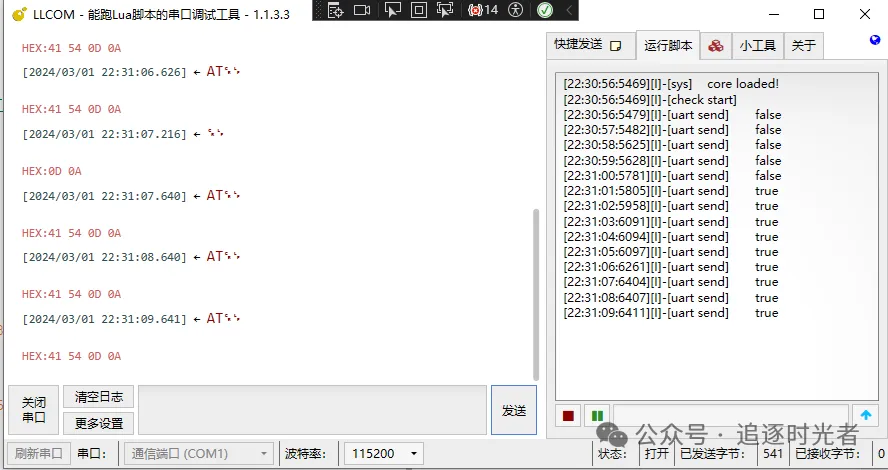This screenshot has height=470, width=888.
Task: Click the blue up arrow send button
Action: pyautogui.click(x=866, y=416)
